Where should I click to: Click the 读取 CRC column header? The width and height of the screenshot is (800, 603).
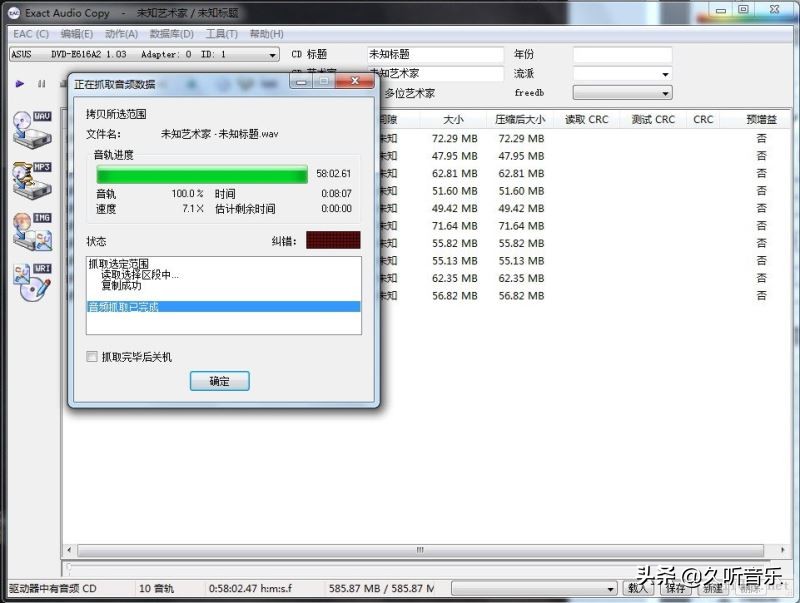tap(586, 119)
